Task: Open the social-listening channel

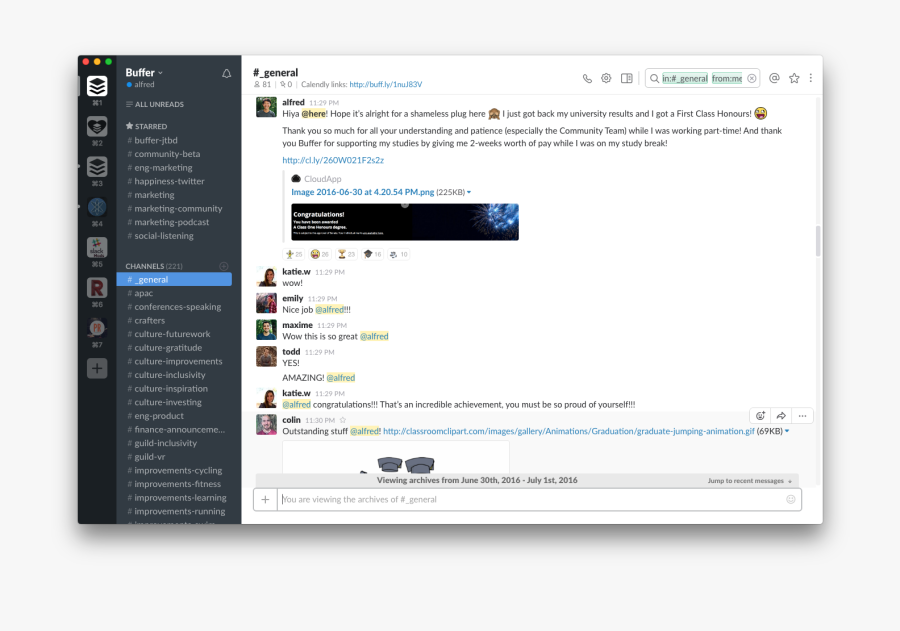Action: [163, 236]
